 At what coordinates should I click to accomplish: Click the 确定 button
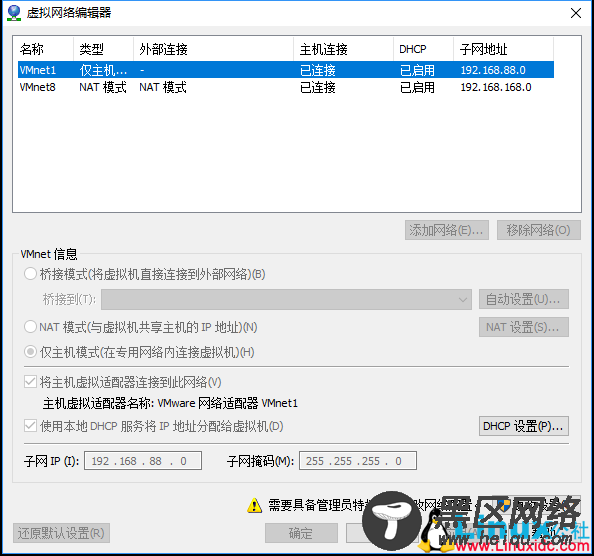click(301, 533)
